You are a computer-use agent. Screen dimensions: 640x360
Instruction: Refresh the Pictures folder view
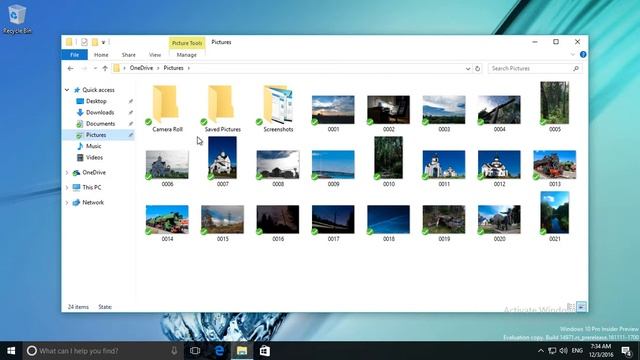478,69
